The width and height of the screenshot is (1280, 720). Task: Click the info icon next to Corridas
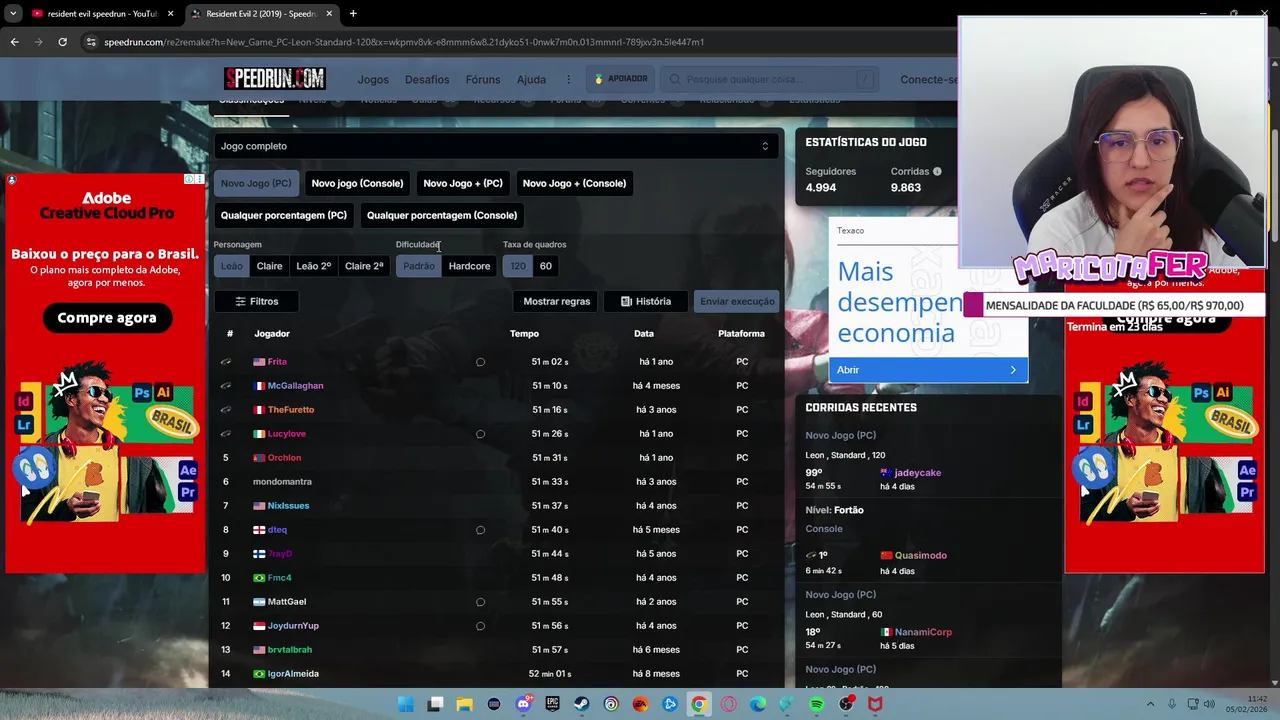point(937,172)
